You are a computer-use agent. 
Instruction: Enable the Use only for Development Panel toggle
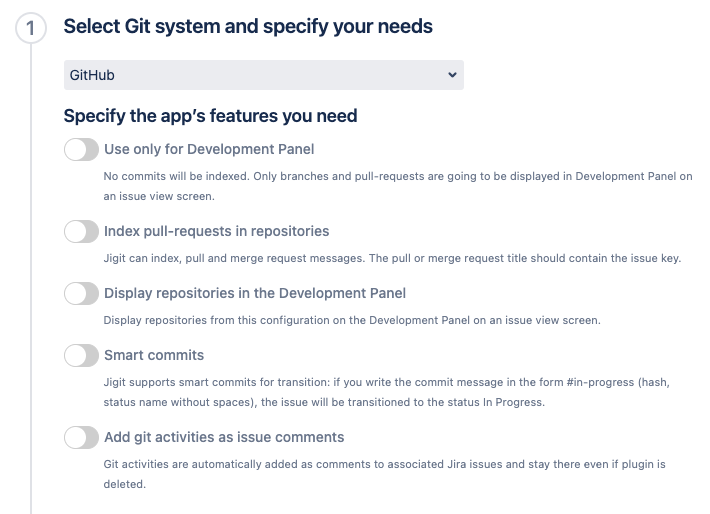click(81, 149)
